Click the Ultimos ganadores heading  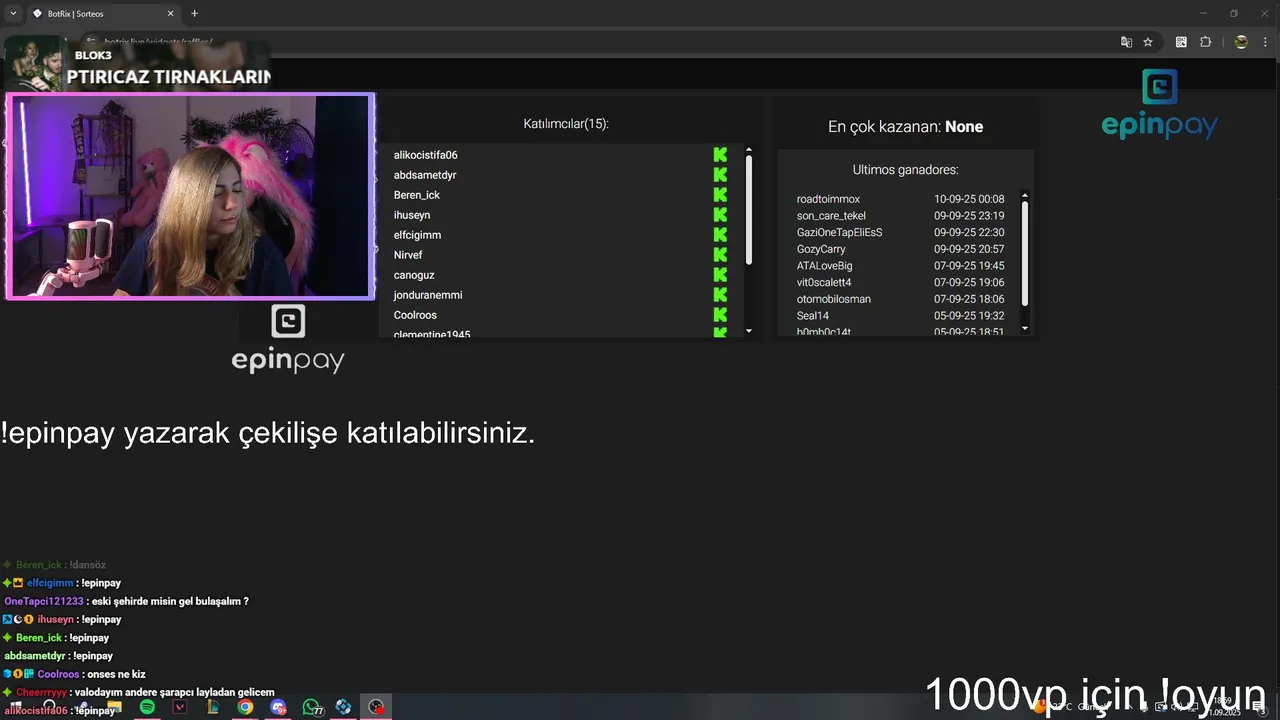tap(905, 170)
